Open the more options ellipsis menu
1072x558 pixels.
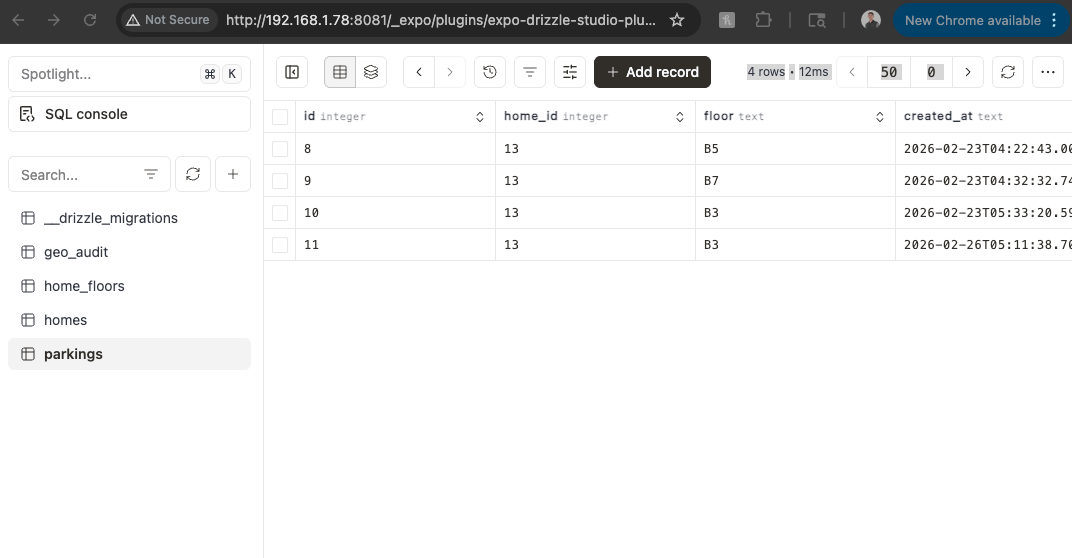pyautogui.click(x=1047, y=72)
